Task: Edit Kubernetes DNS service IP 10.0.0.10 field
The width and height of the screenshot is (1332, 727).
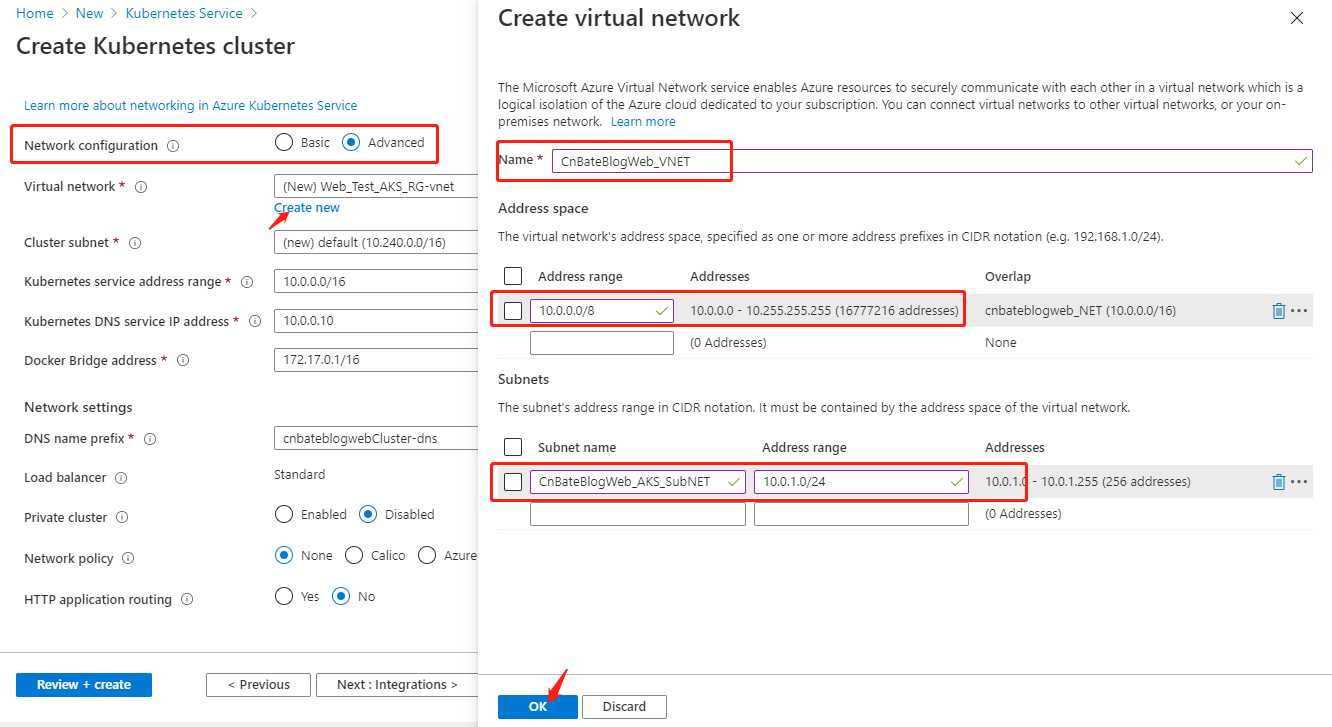Action: pyautogui.click(x=376, y=321)
